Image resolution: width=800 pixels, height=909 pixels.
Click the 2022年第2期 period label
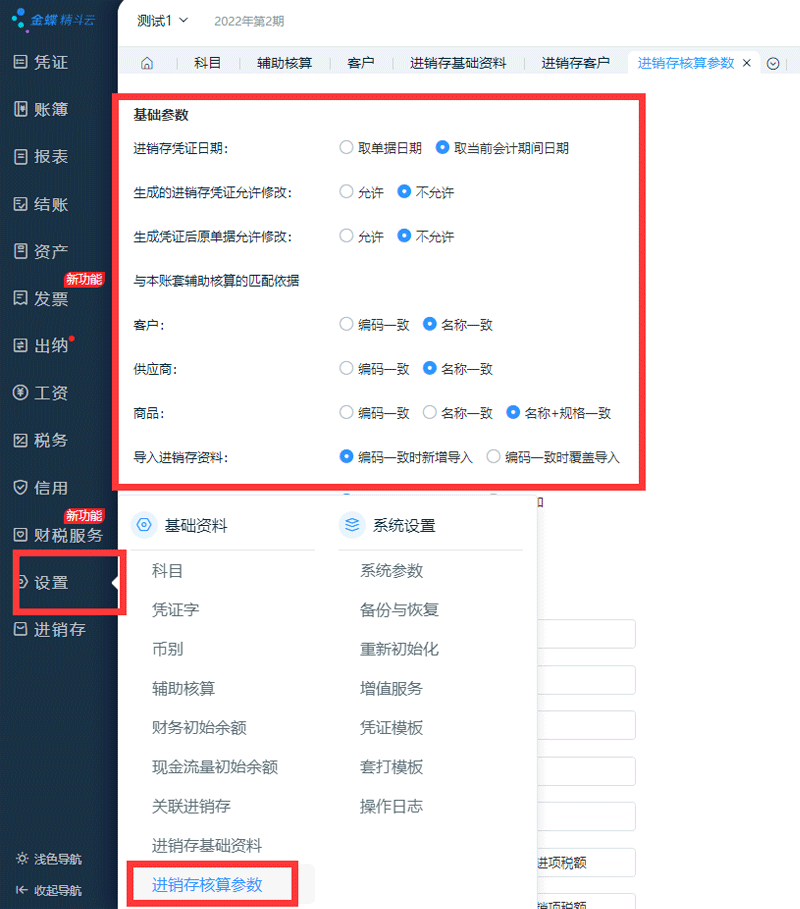(x=249, y=21)
